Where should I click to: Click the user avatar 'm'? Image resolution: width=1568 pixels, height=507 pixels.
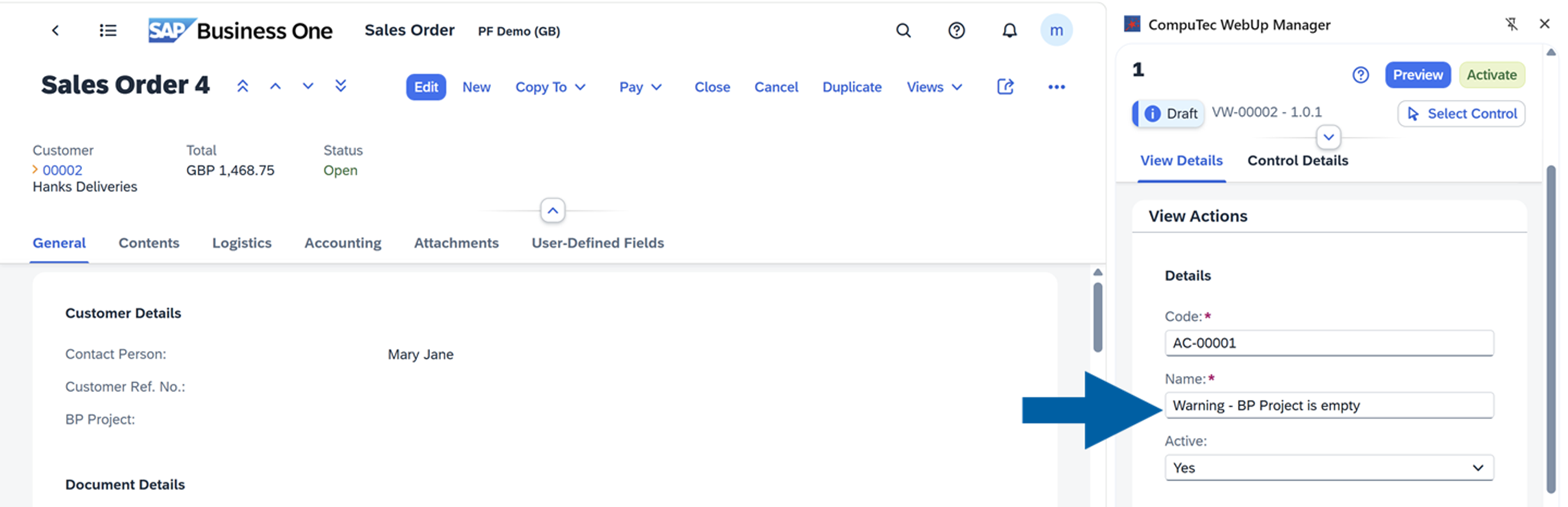1056,30
